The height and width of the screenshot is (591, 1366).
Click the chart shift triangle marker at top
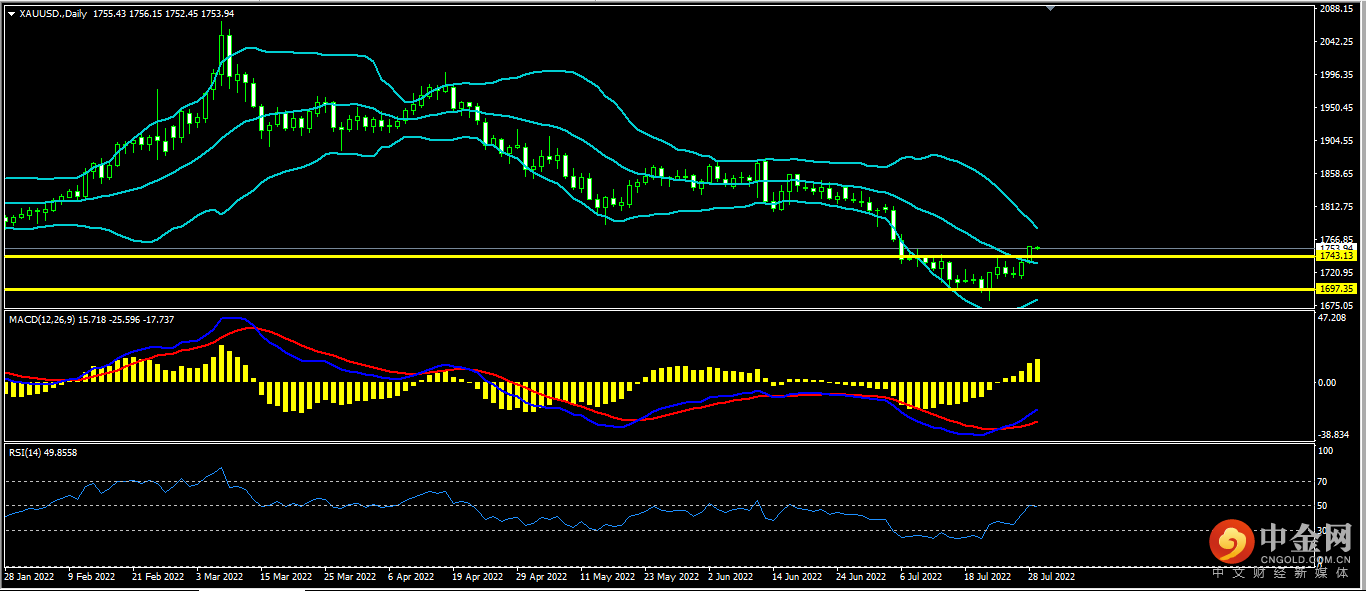[1050, 8]
